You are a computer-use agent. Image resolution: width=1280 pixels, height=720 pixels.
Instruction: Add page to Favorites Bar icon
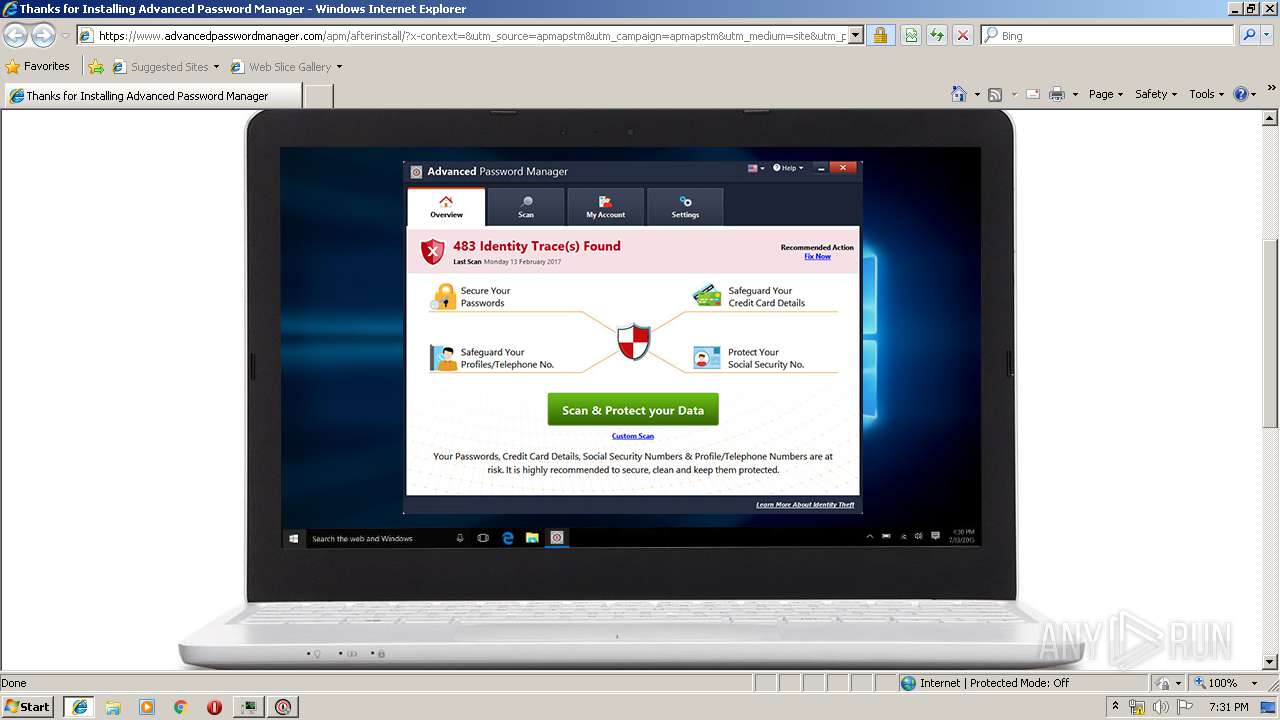(x=96, y=67)
